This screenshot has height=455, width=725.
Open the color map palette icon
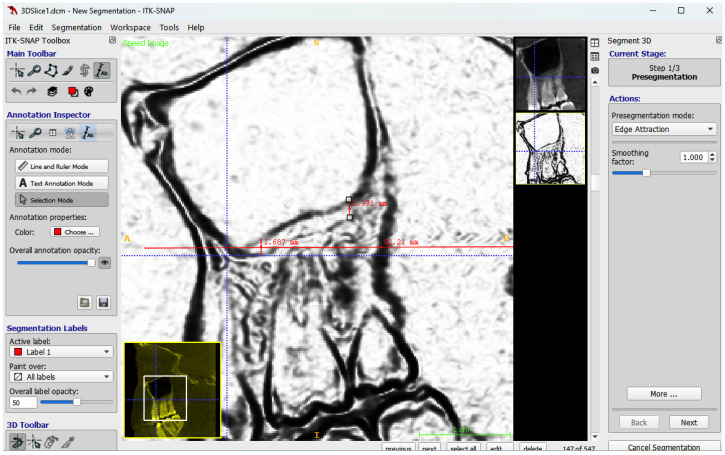pyautogui.click(x=89, y=92)
